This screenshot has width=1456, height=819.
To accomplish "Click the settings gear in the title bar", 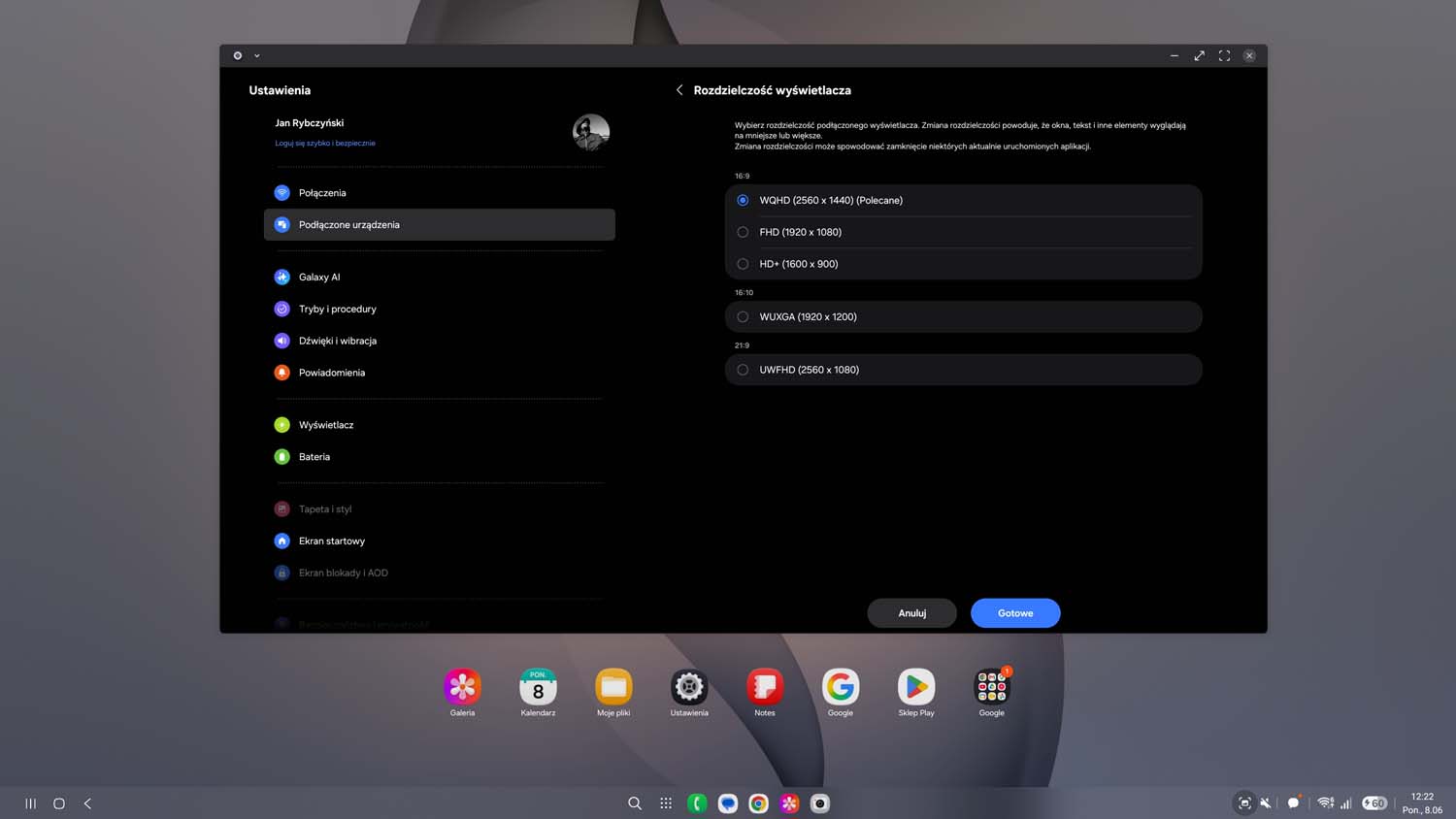I will [238, 56].
